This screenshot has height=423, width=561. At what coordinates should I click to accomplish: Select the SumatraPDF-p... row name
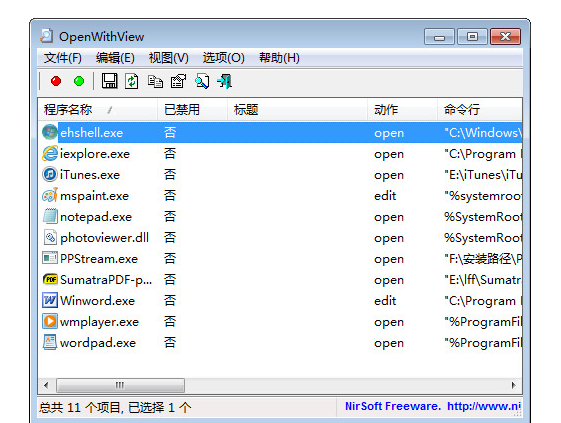[106, 280]
